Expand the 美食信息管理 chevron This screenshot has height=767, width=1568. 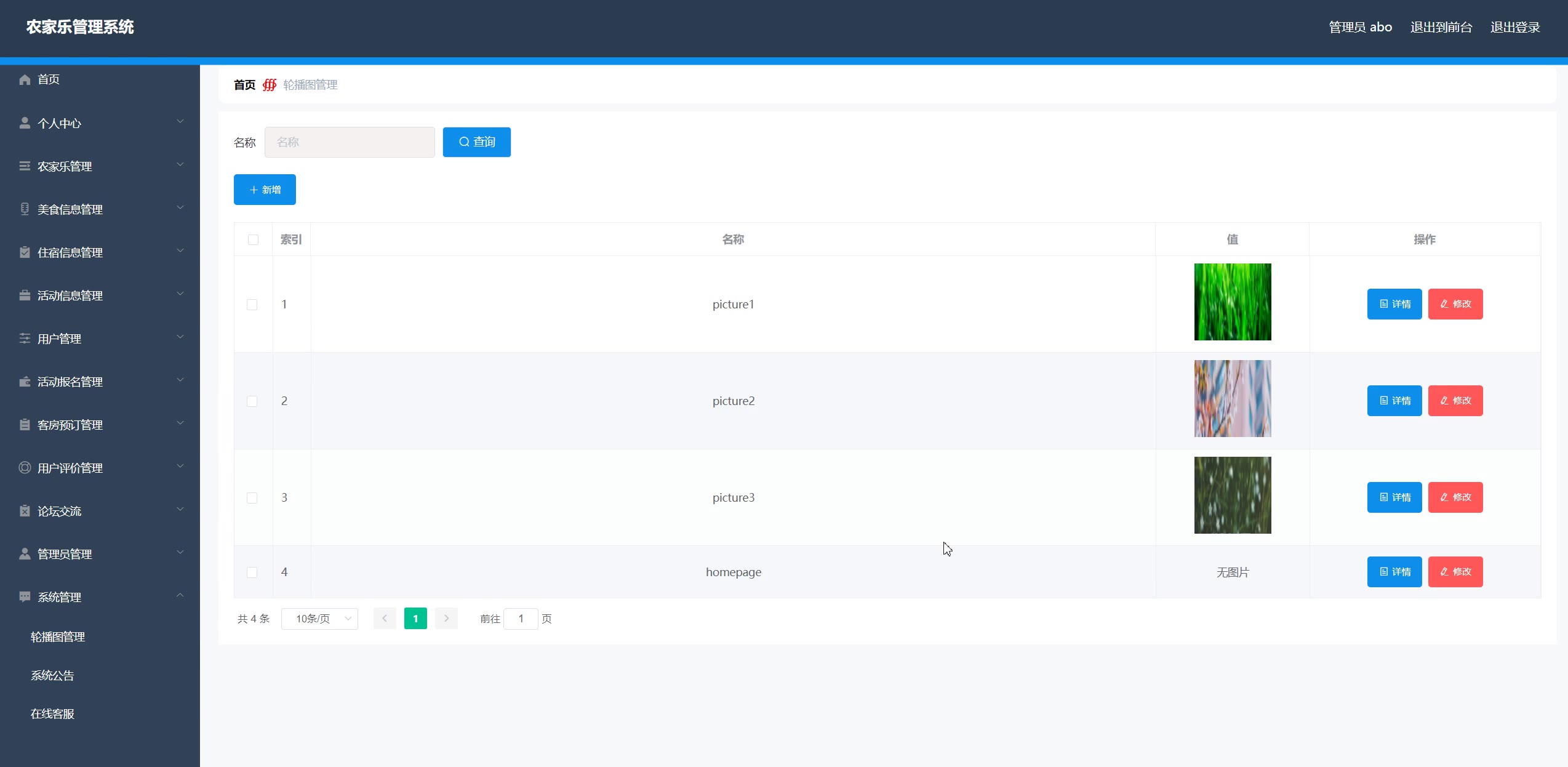pos(180,207)
